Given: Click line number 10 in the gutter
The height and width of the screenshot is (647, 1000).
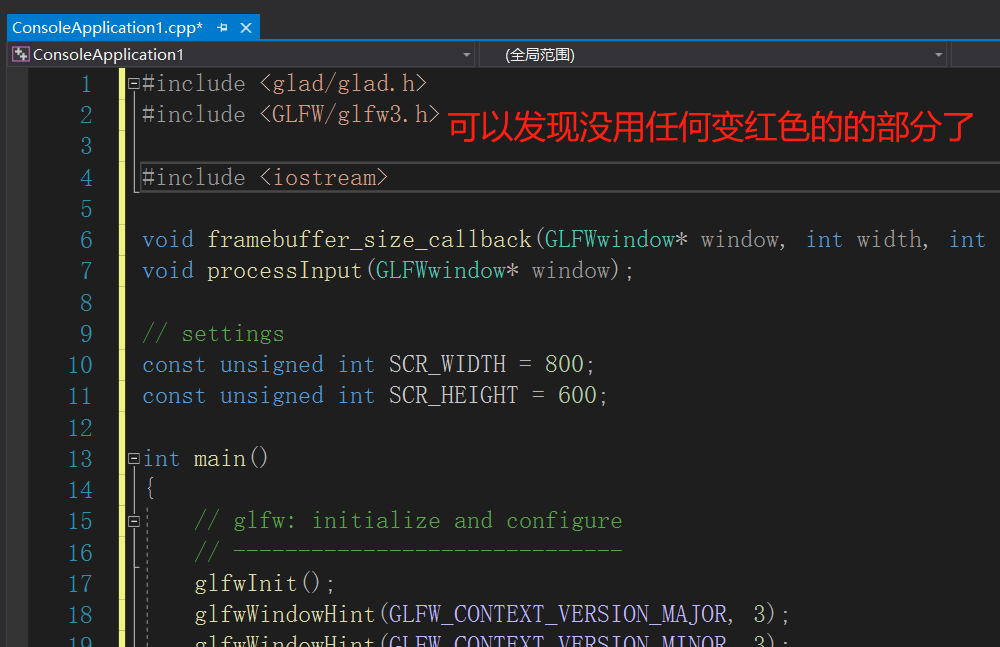Looking at the screenshot, I should (80, 365).
